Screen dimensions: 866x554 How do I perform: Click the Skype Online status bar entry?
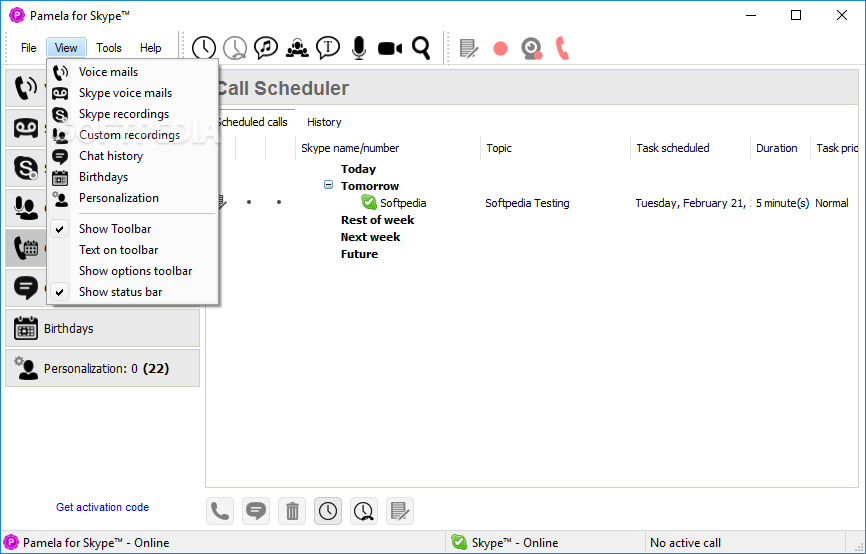point(504,542)
